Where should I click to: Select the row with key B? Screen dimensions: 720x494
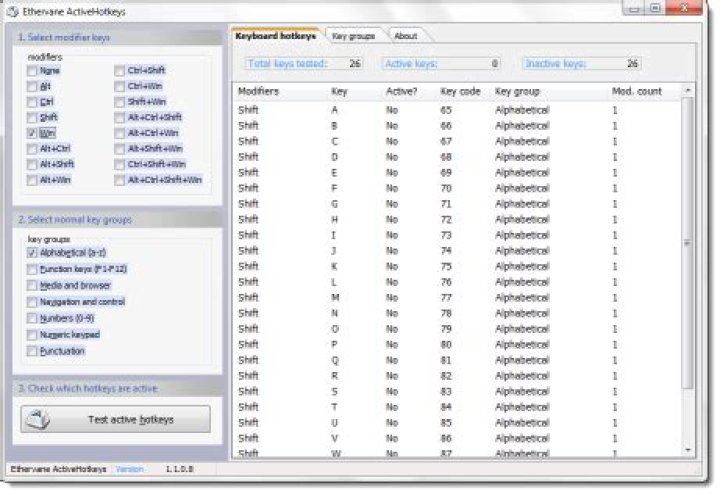456,126
